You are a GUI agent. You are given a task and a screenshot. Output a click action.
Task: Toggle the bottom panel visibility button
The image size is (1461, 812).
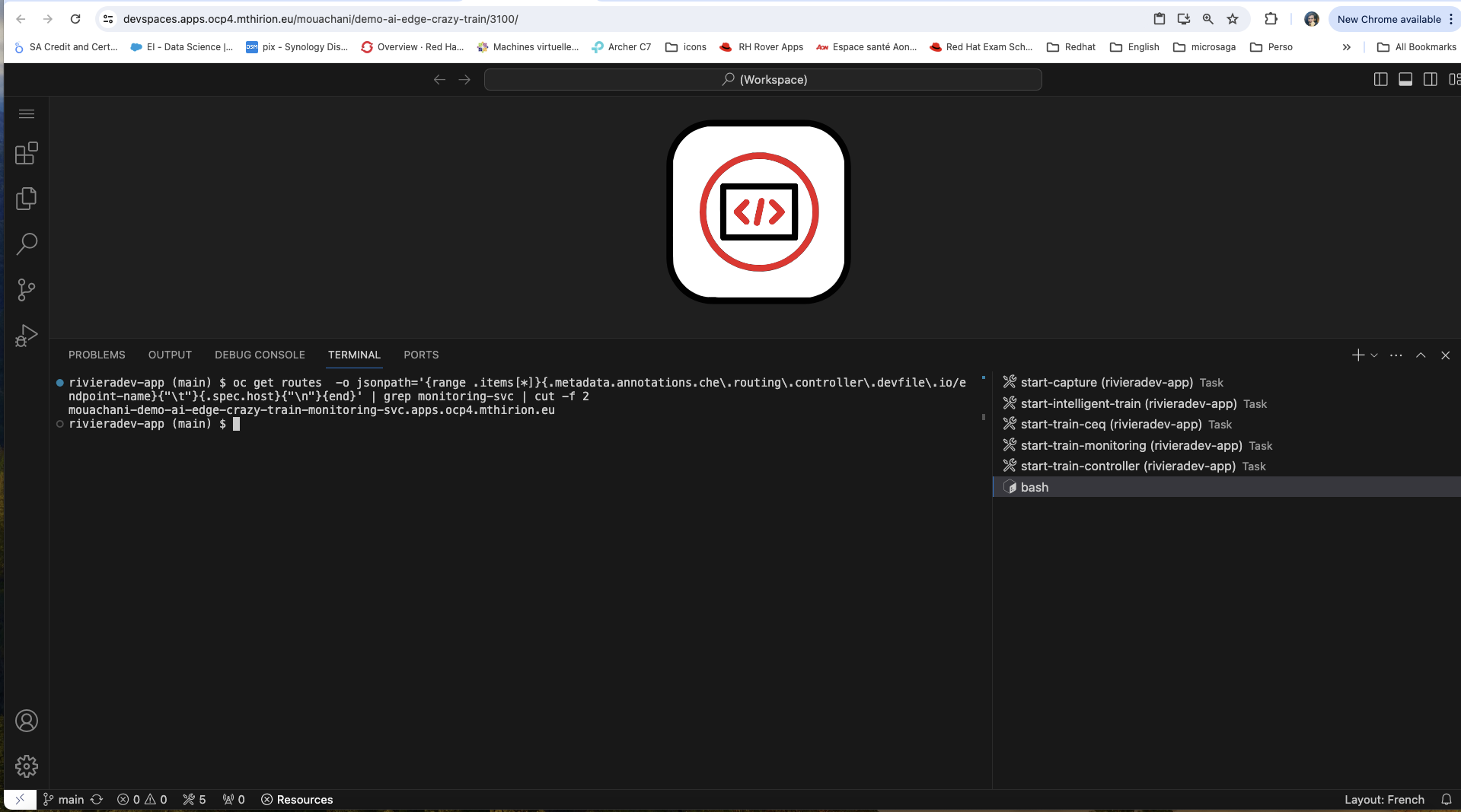click(1405, 79)
